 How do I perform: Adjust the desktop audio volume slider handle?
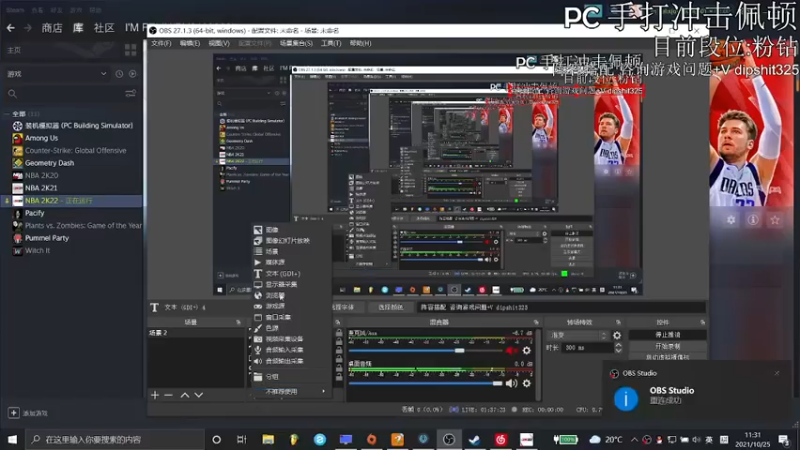(497, 383)
